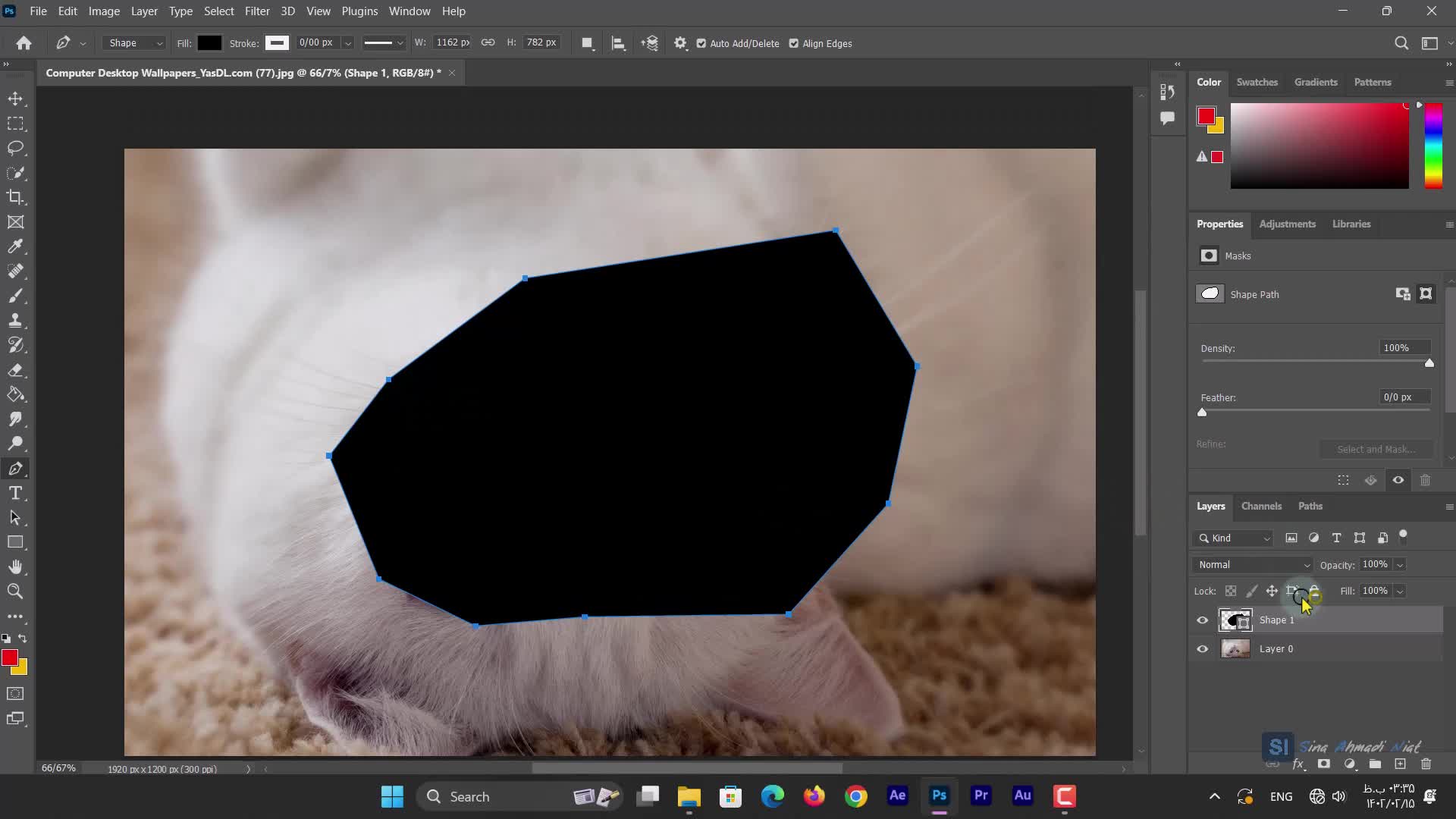1456x819 pixels.
Task: Select the Move tool
Action: 15,99
